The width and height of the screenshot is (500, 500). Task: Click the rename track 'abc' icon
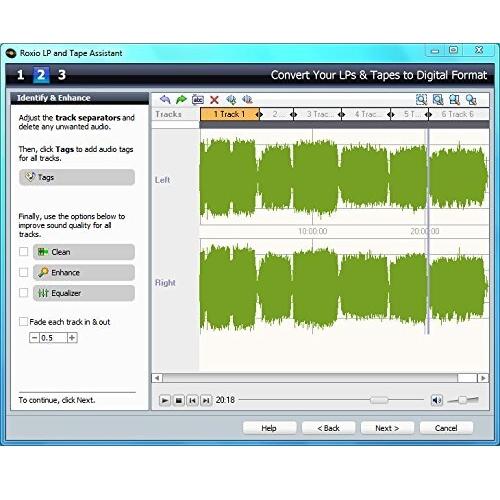pos(198,99)
